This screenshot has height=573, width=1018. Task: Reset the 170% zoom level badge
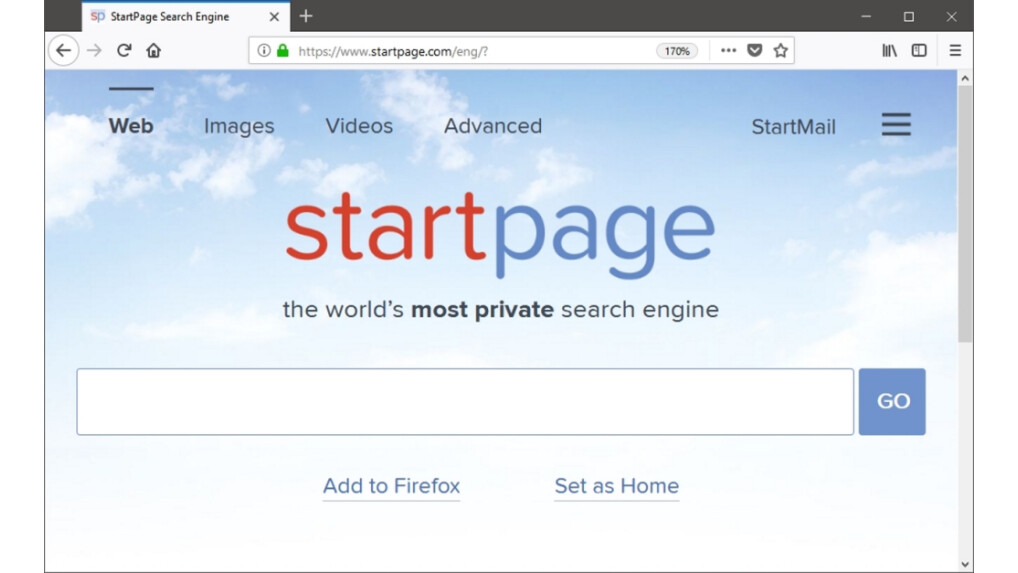[x=677, y=51]
